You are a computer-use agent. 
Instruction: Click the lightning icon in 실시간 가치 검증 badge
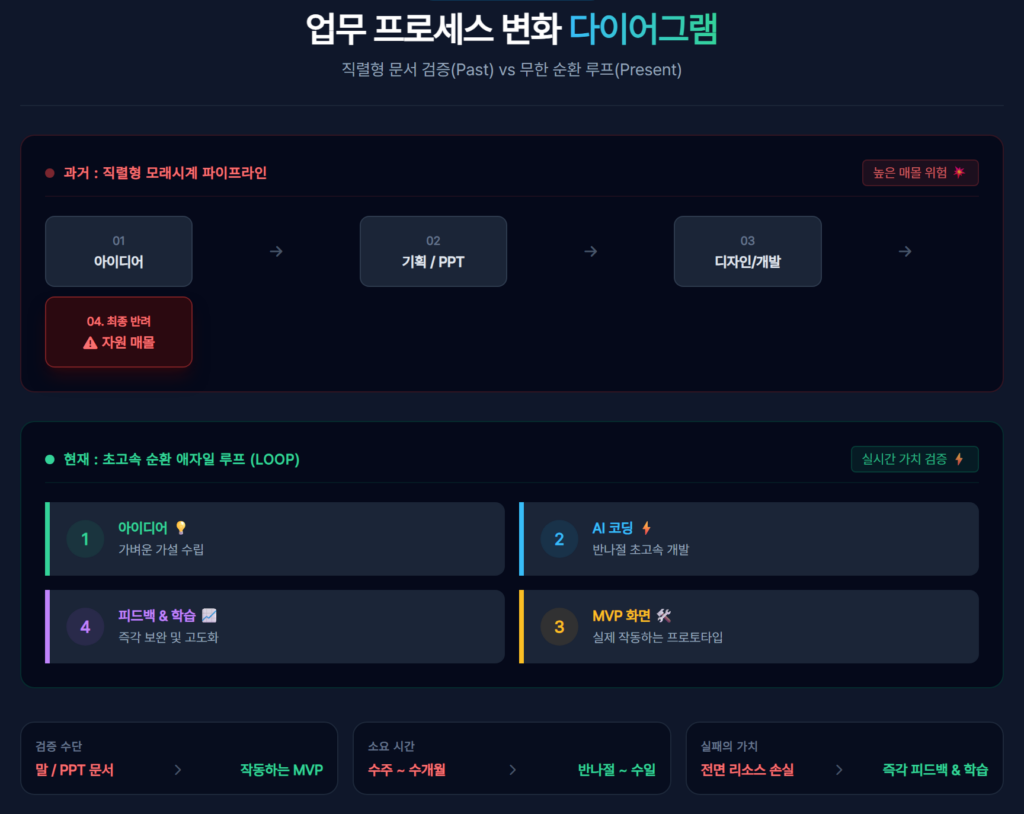click(x=959, y=459)
